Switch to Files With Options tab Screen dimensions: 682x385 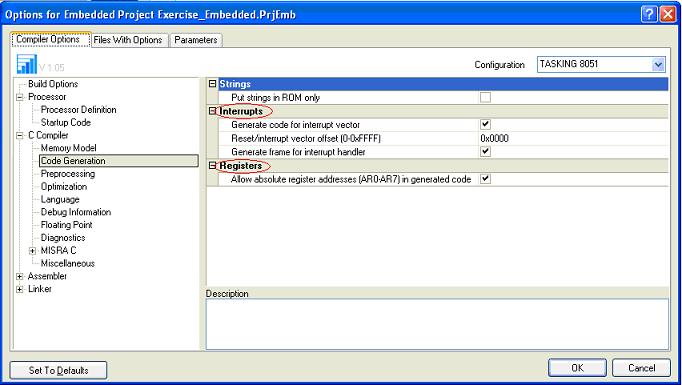(128, 40)
